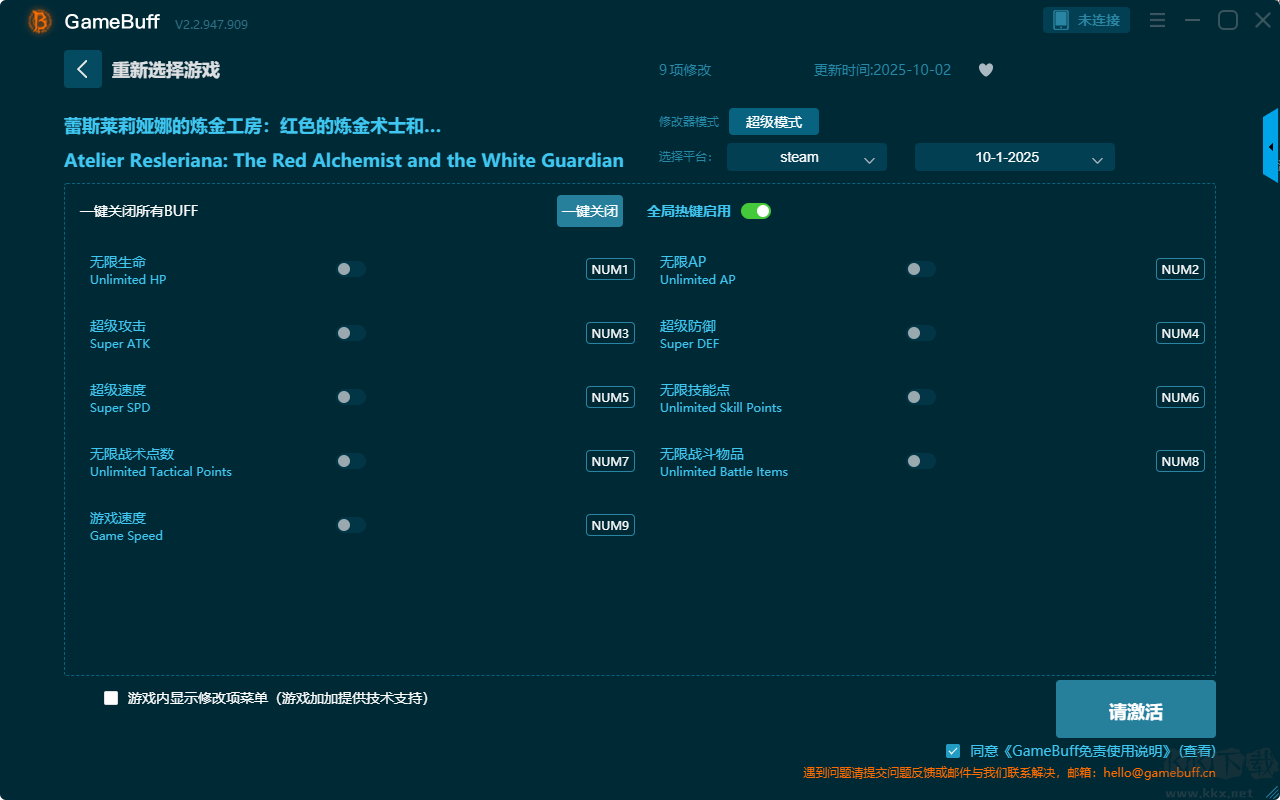Click the GameBuff logo icon

[x=40, y=21]
